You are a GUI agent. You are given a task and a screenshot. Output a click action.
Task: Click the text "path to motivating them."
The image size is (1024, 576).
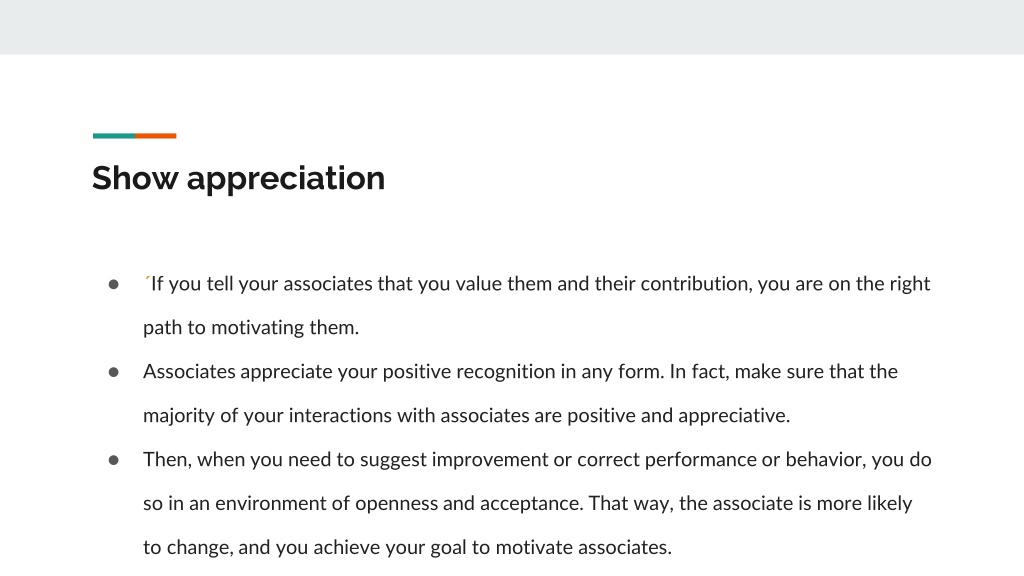pyautogui.click(x=251, y=327)
